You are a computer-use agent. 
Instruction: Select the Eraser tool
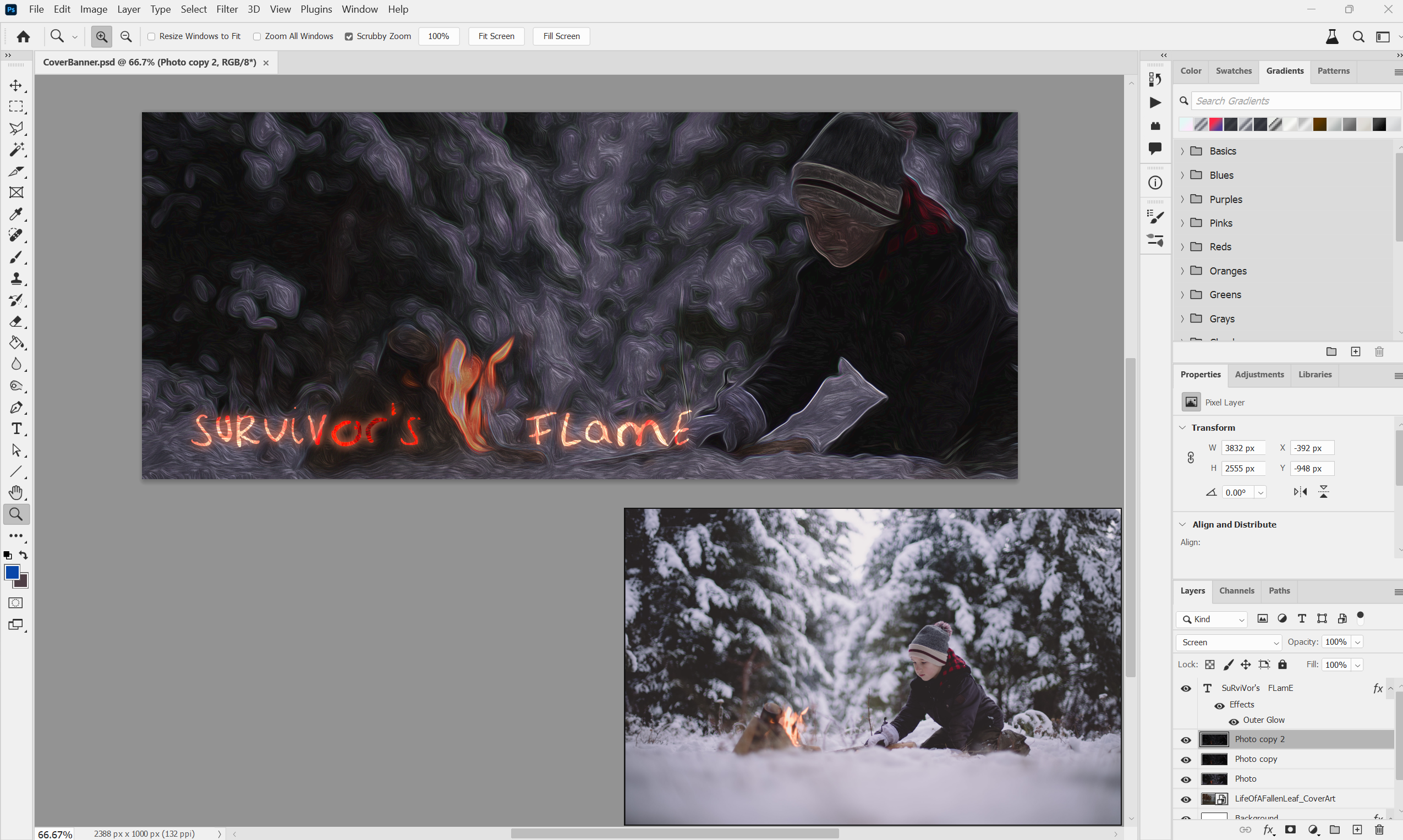(x=16, y=321)
